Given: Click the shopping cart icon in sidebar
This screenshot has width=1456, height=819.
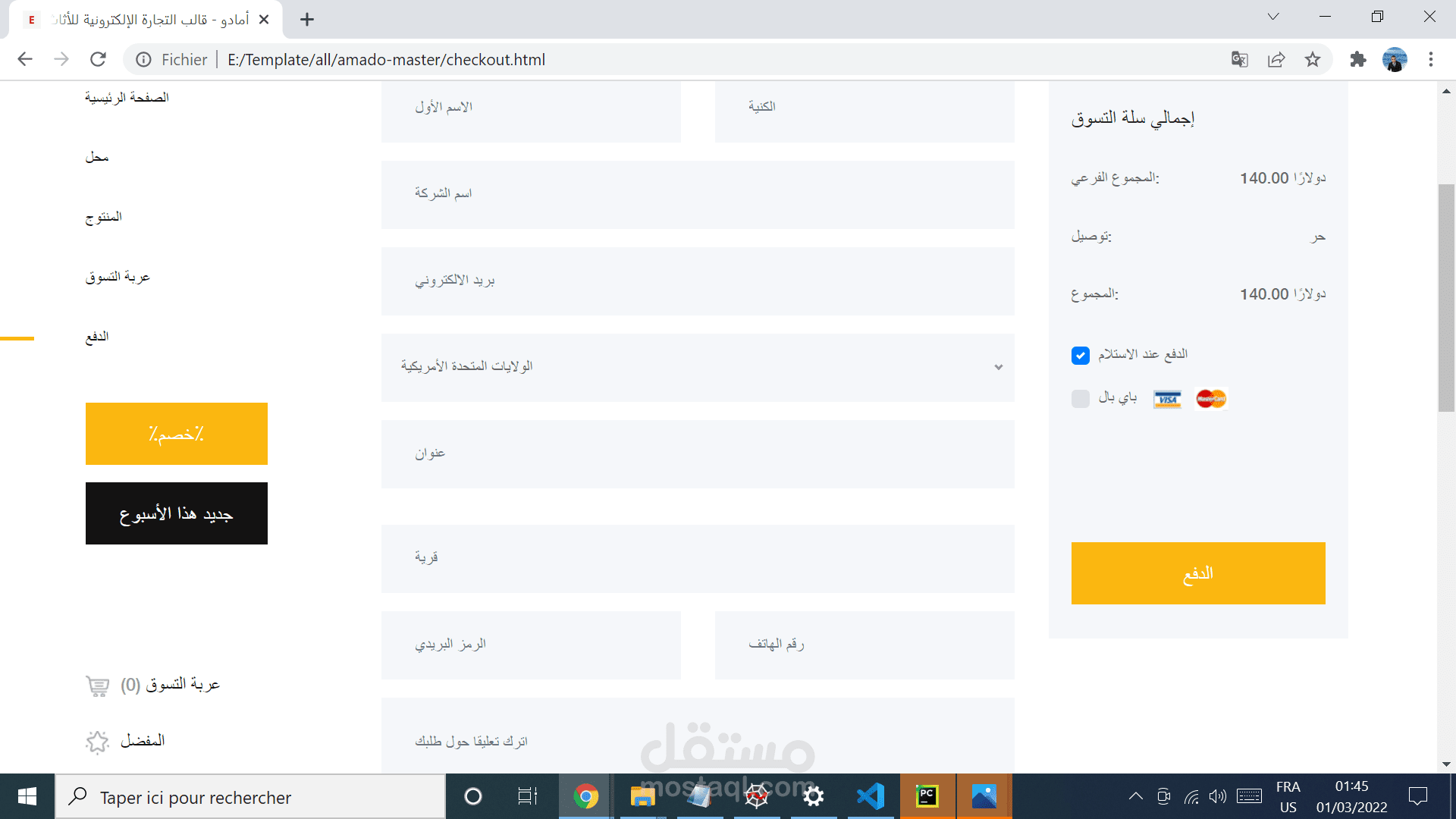Looking at the screenshot, I should point(98,686).
